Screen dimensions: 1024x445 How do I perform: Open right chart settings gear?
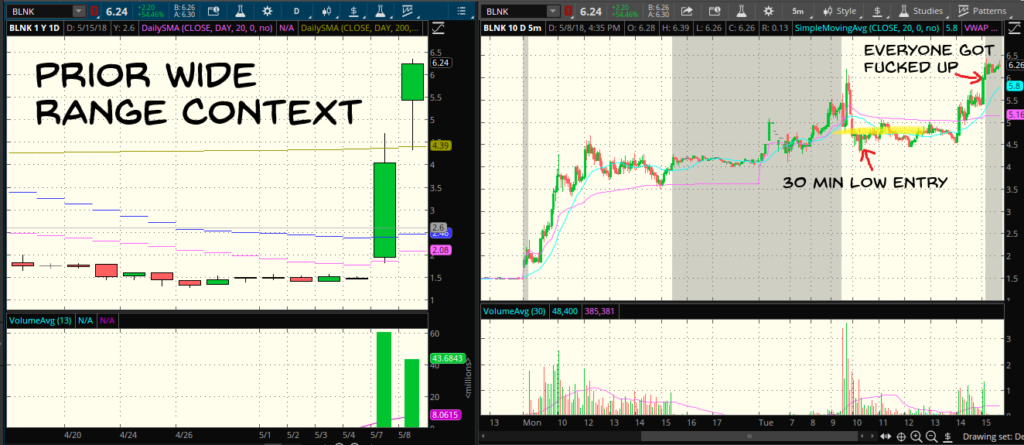[x=767, y=11]
